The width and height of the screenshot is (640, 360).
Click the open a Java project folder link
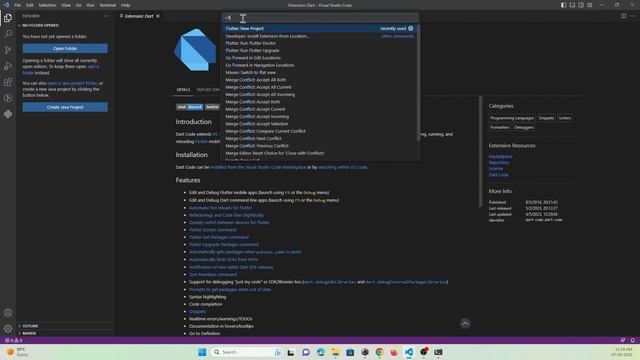point(72,83)
